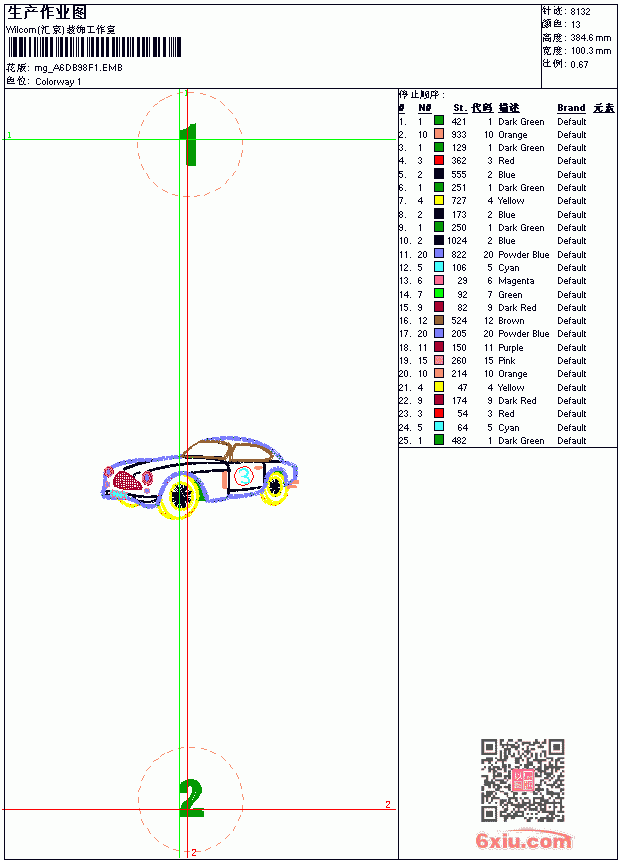This screenshot has height=860, width=620.
Task: Click the Dark Green swatch in row 1
Action: click(439, 121)
